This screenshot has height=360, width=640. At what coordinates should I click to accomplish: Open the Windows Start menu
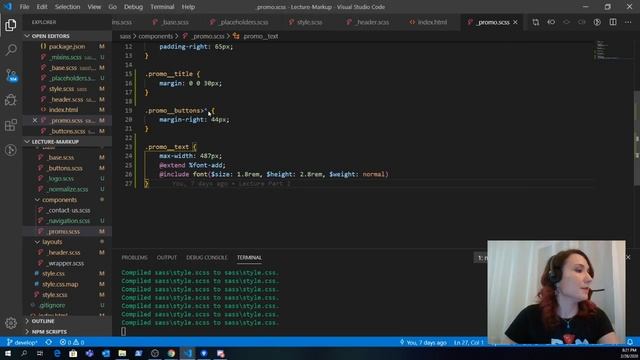tap(8, 353)
